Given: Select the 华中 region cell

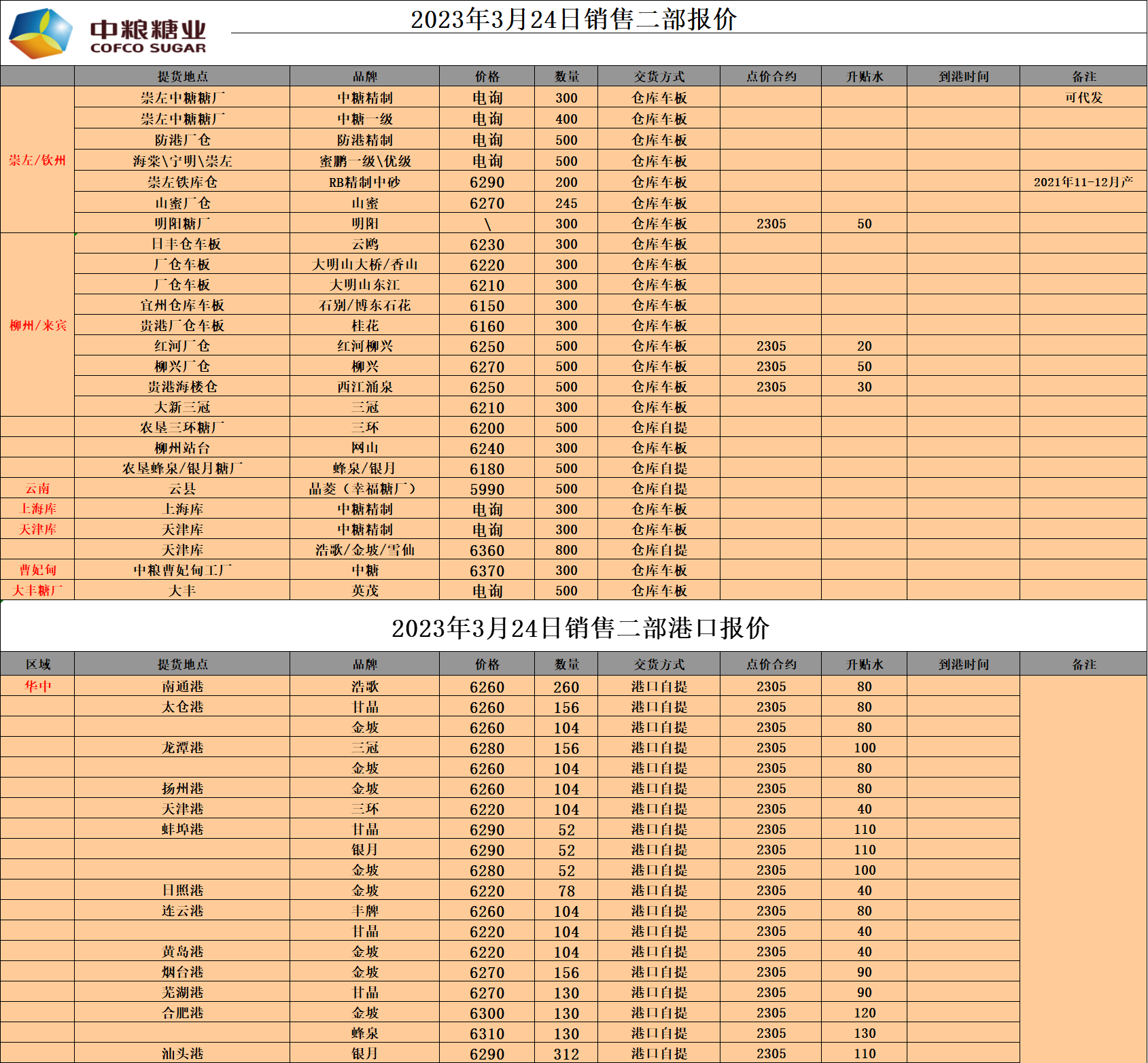Looking at the screenshot, I should [x=37, y=686].
